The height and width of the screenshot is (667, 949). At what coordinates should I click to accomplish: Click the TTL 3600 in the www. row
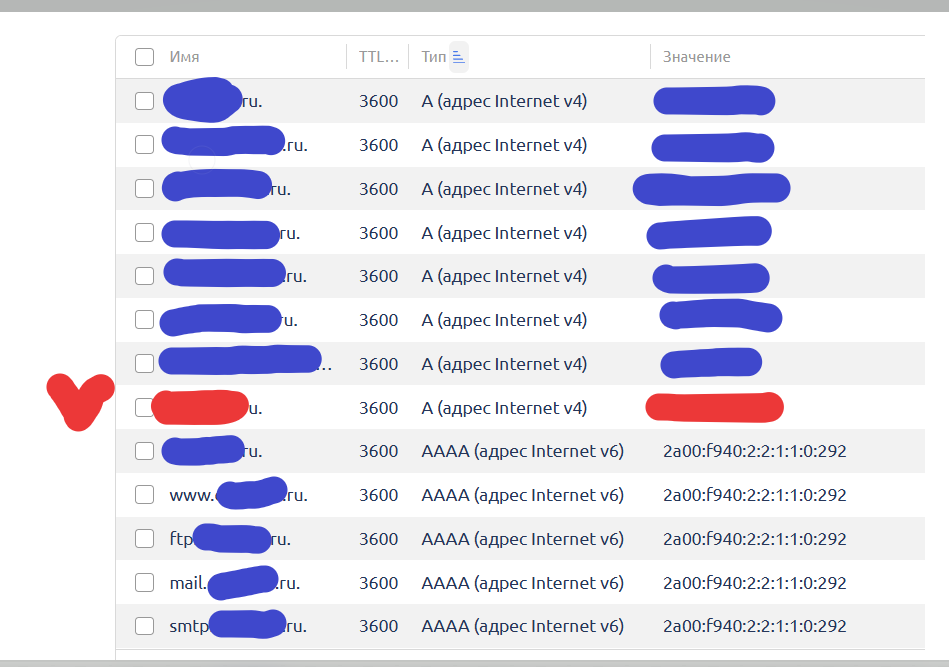tap(378, 495)
